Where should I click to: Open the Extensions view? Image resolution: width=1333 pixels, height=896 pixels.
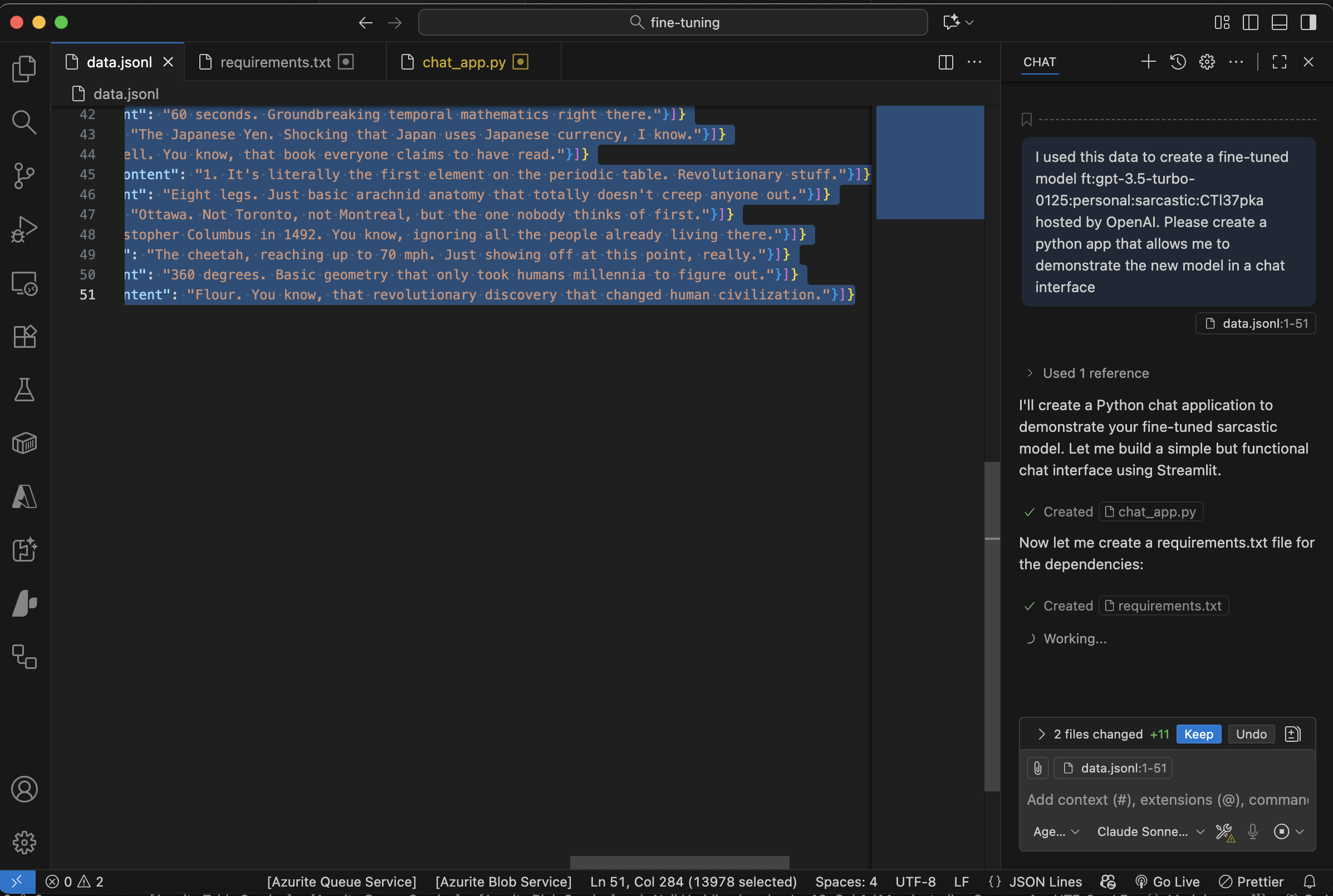[24, 337]
